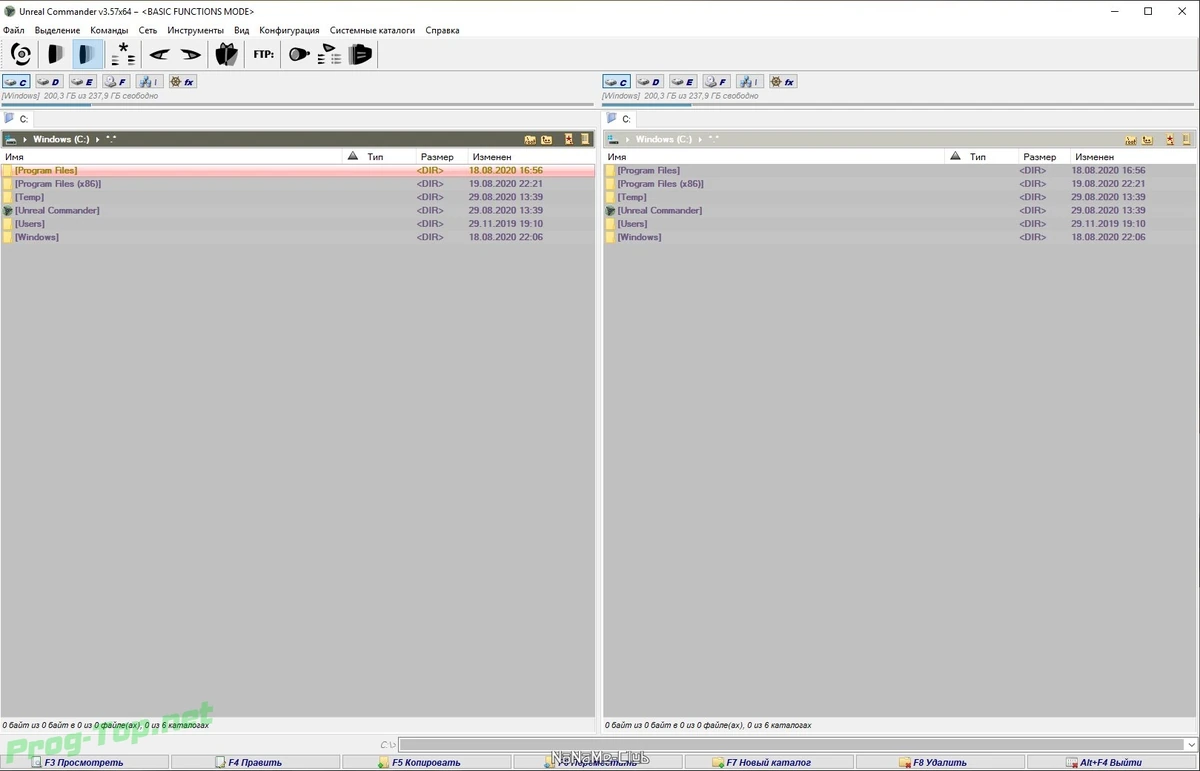Click F8 Удалить button
This screenshot has width=1200, height=771.
tap(940, 763)
